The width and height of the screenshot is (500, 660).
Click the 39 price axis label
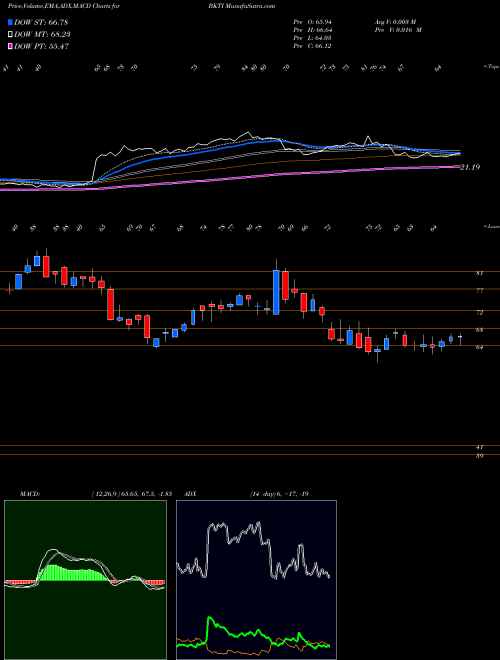(x=479, y=456)
